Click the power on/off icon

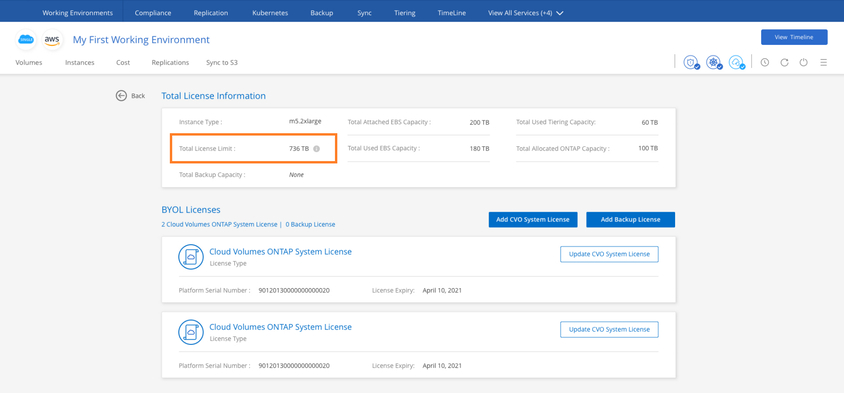804,62
